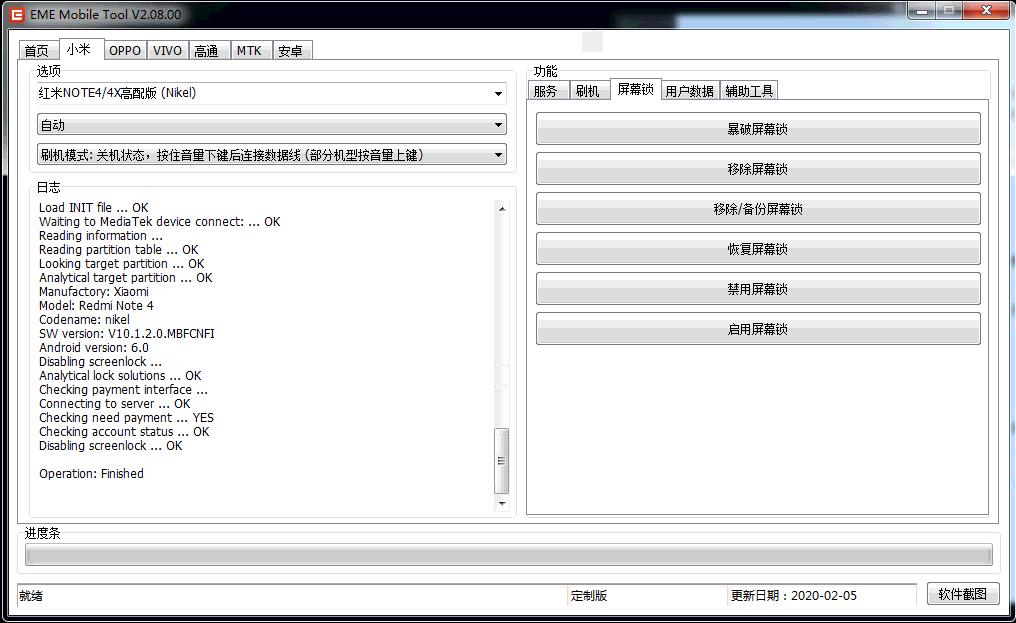Click the log scrollbar down arrow
The height and width of the screenshot is (623, 1016).
(502, 504)
